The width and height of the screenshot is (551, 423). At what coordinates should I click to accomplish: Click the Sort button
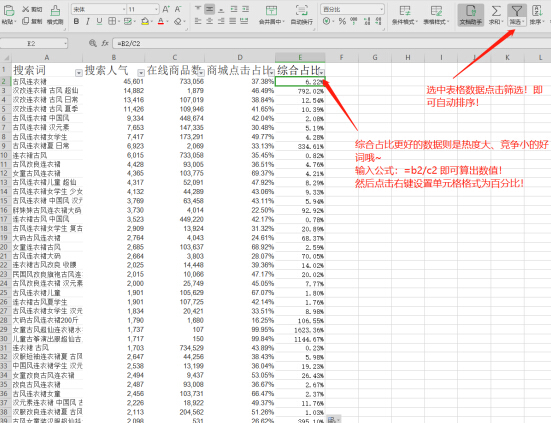pos(537,15)
